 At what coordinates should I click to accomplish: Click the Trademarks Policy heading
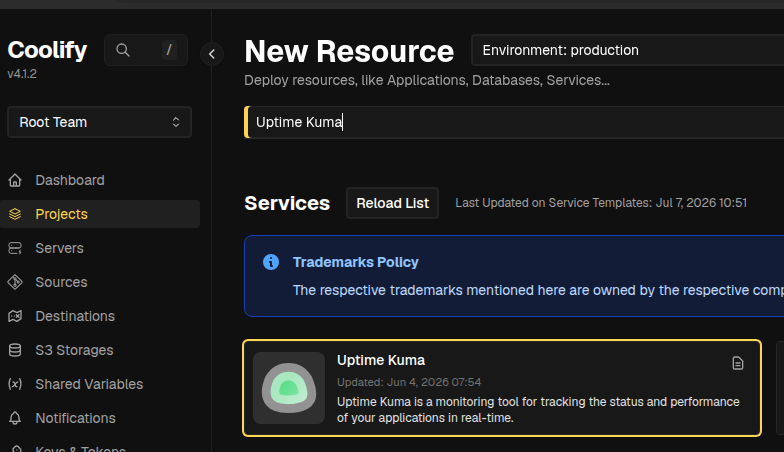click(x=356, y=262)
